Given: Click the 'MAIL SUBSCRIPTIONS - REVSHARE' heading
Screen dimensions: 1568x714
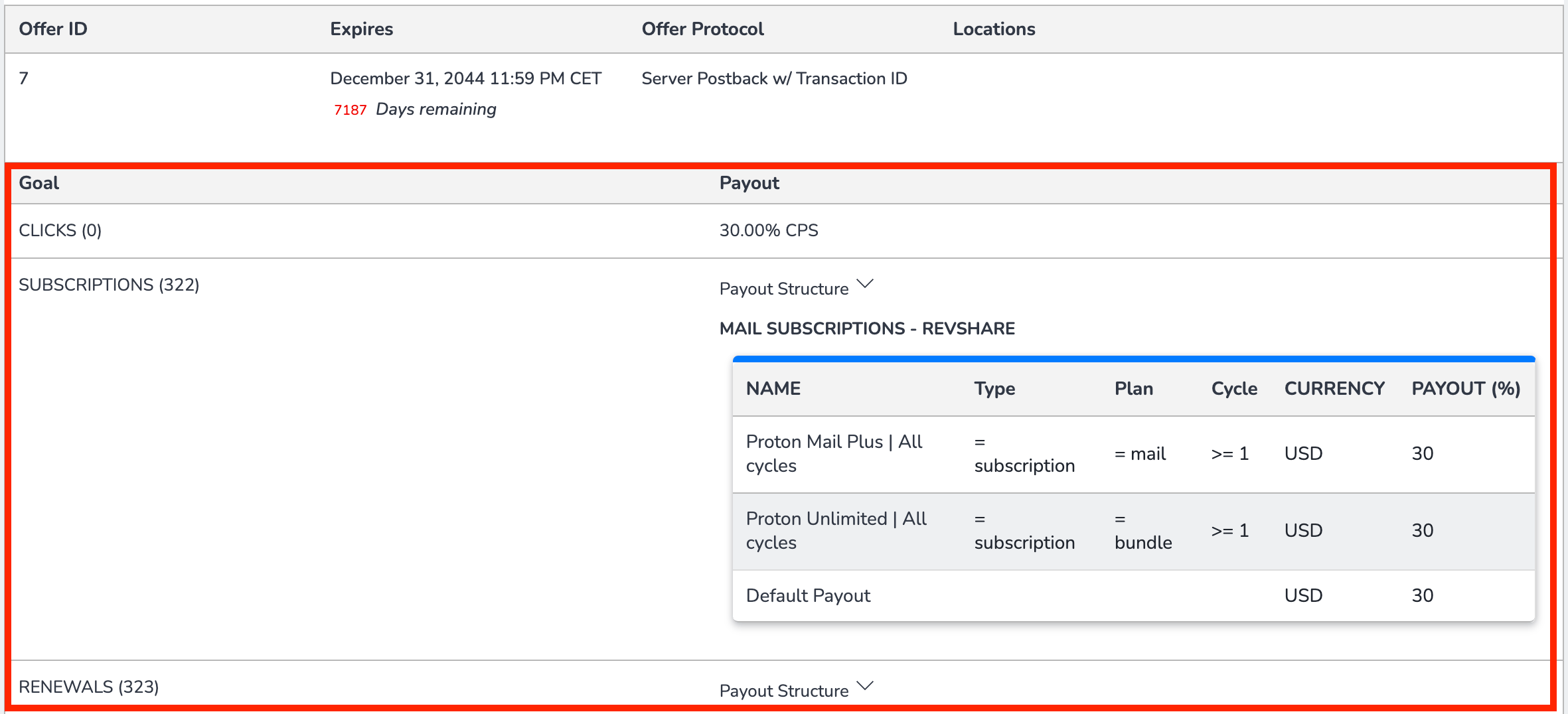Looking at the screenshot, I should click(867, 328).
